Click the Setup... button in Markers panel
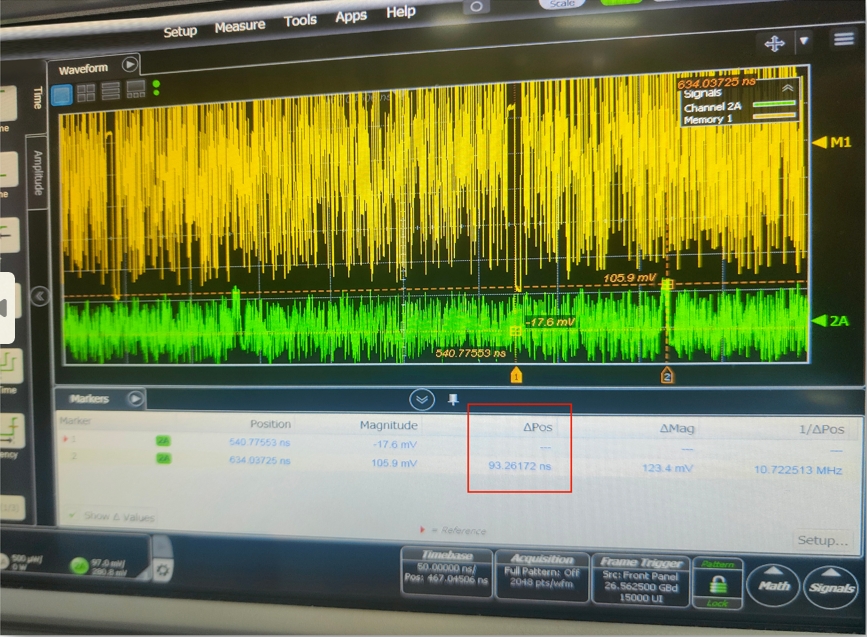 pyautogui.click(x=821, y=540)
